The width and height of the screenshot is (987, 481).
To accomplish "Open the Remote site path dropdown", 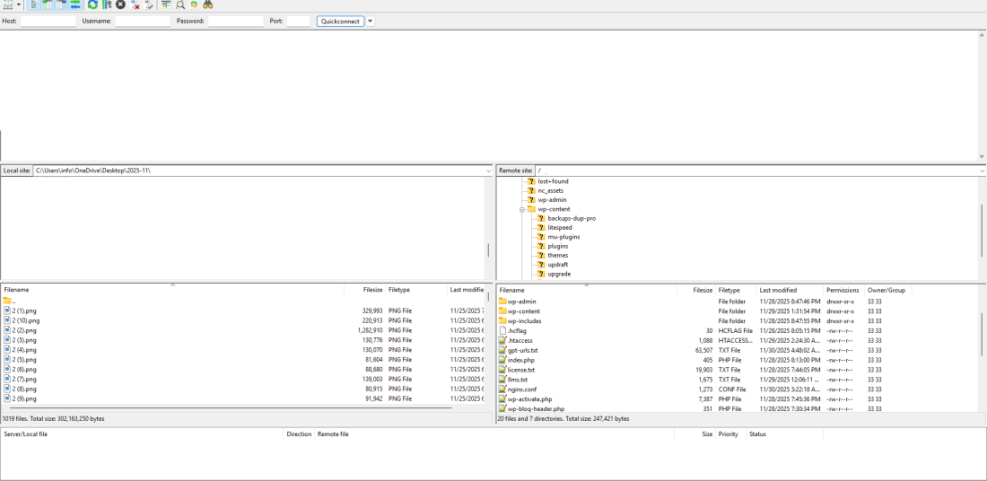I will 983,171.
